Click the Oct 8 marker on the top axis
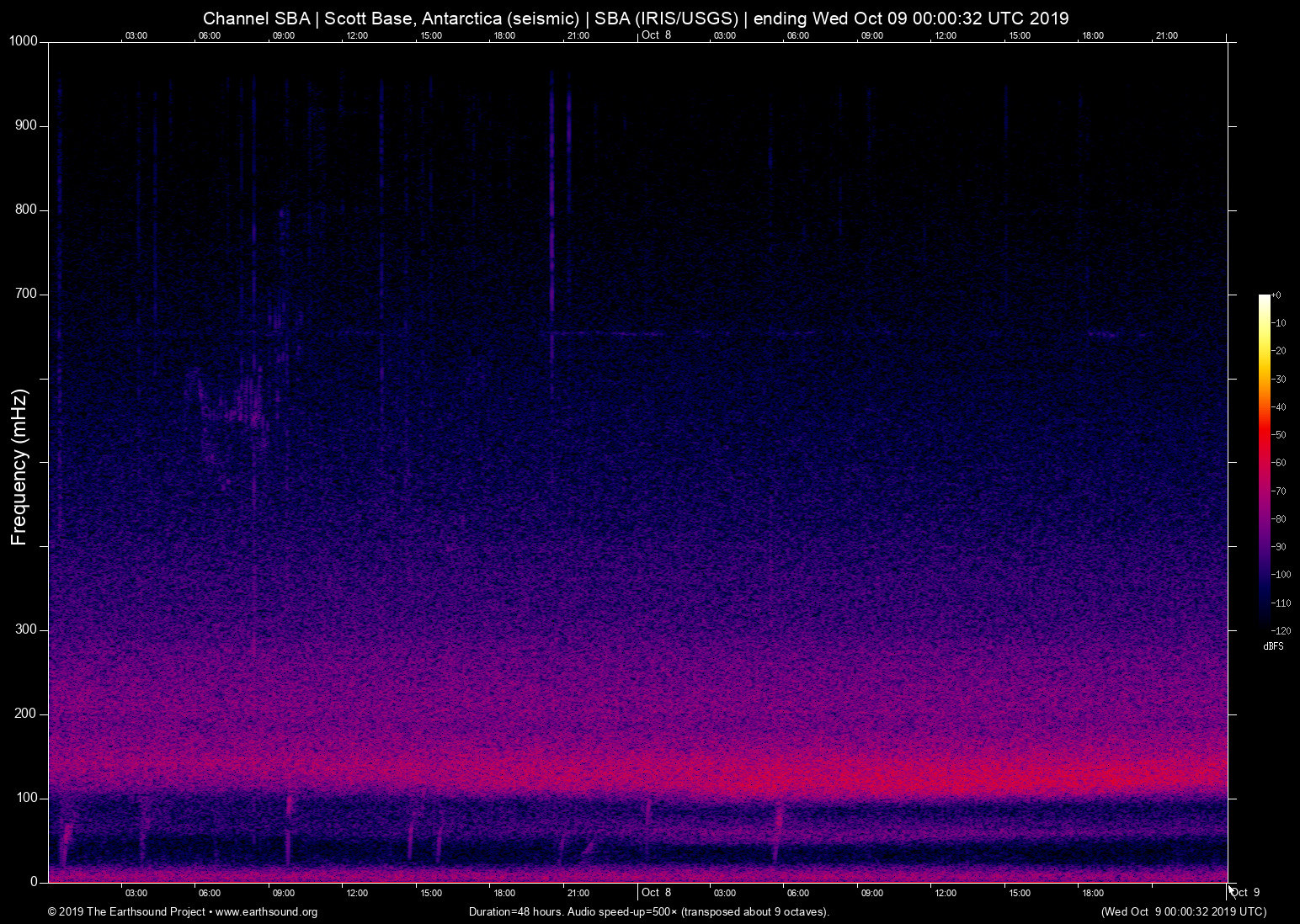 (x=656, y=35)
